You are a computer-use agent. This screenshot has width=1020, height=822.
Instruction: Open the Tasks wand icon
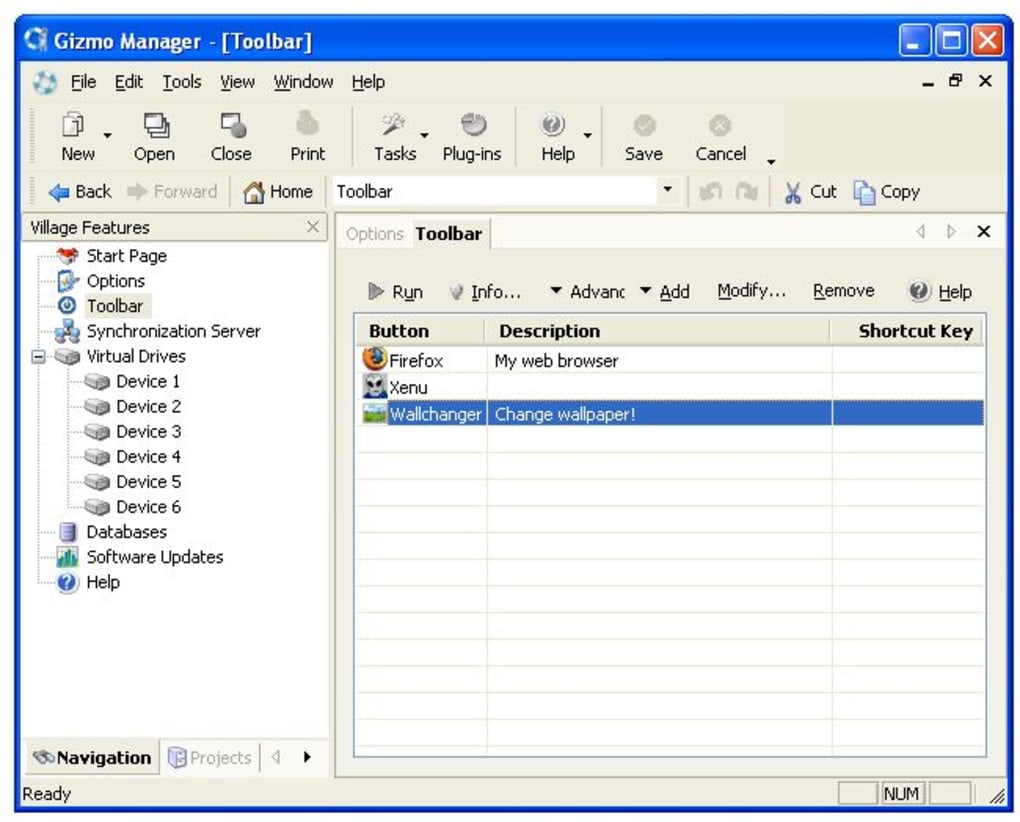[x=393, y=126]
